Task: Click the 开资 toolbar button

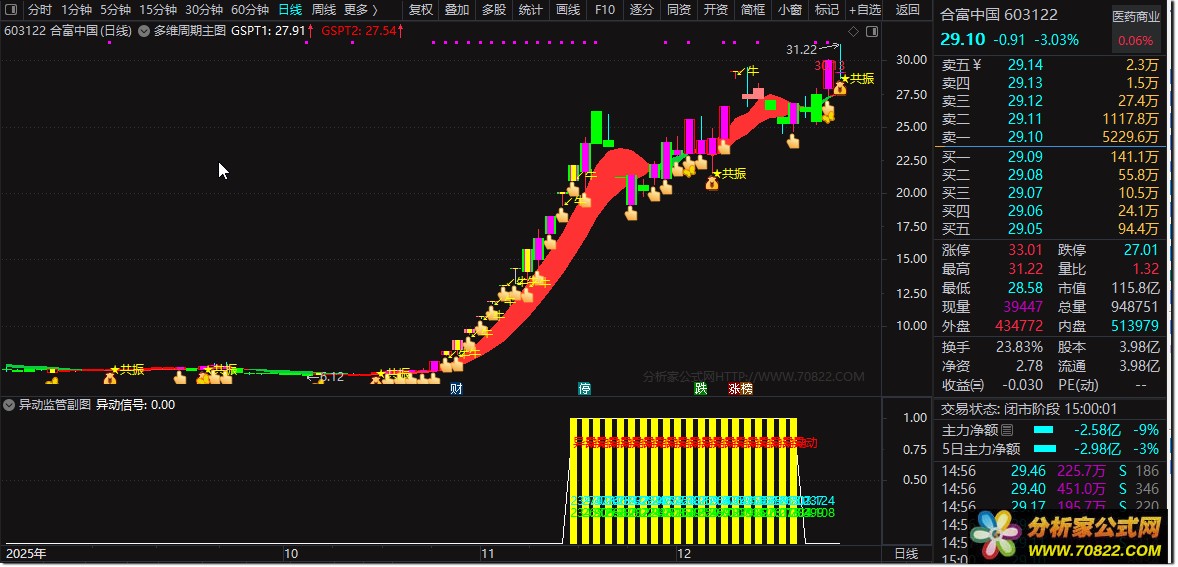Action: coord(715,10)
